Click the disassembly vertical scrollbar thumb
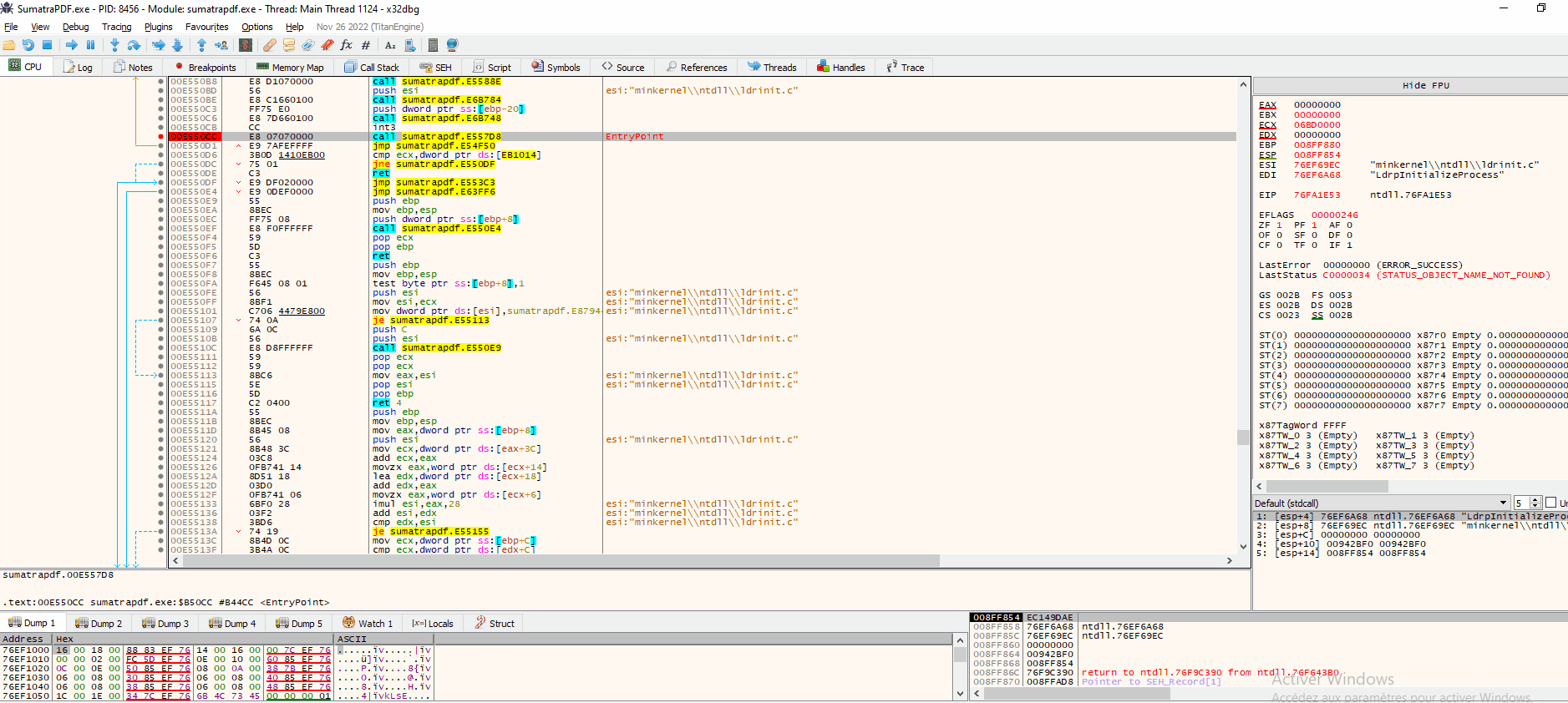 tap(1243, 437)
